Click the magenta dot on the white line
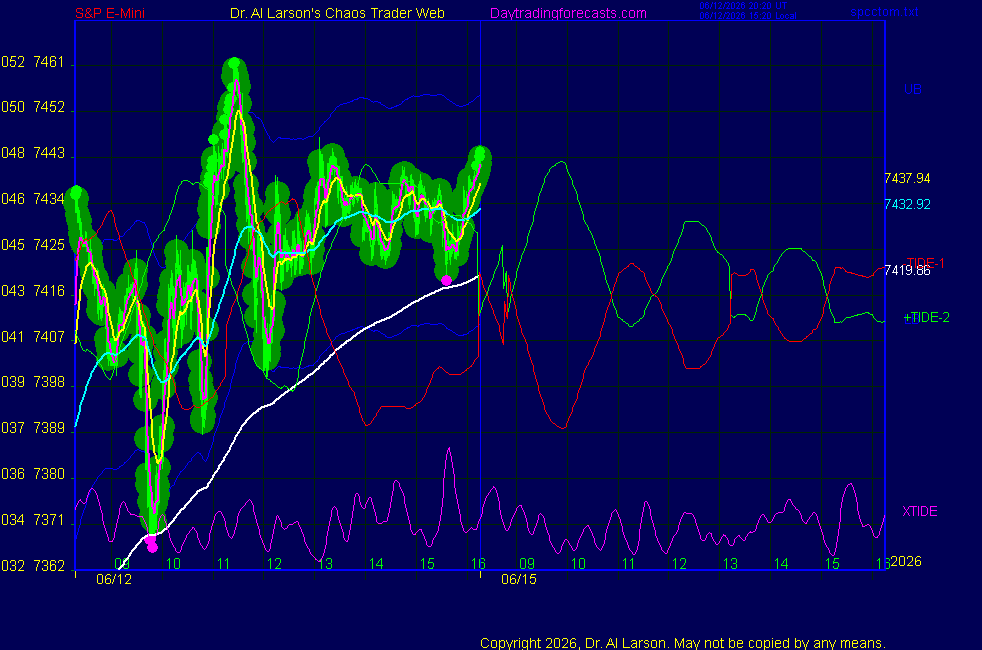Viewport: 982px width, 650px height. [446, 281]
